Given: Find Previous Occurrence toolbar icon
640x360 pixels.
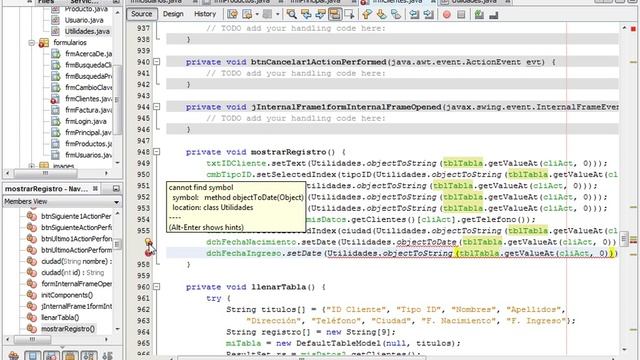Looking at the screenshot, I should point(306,15).
